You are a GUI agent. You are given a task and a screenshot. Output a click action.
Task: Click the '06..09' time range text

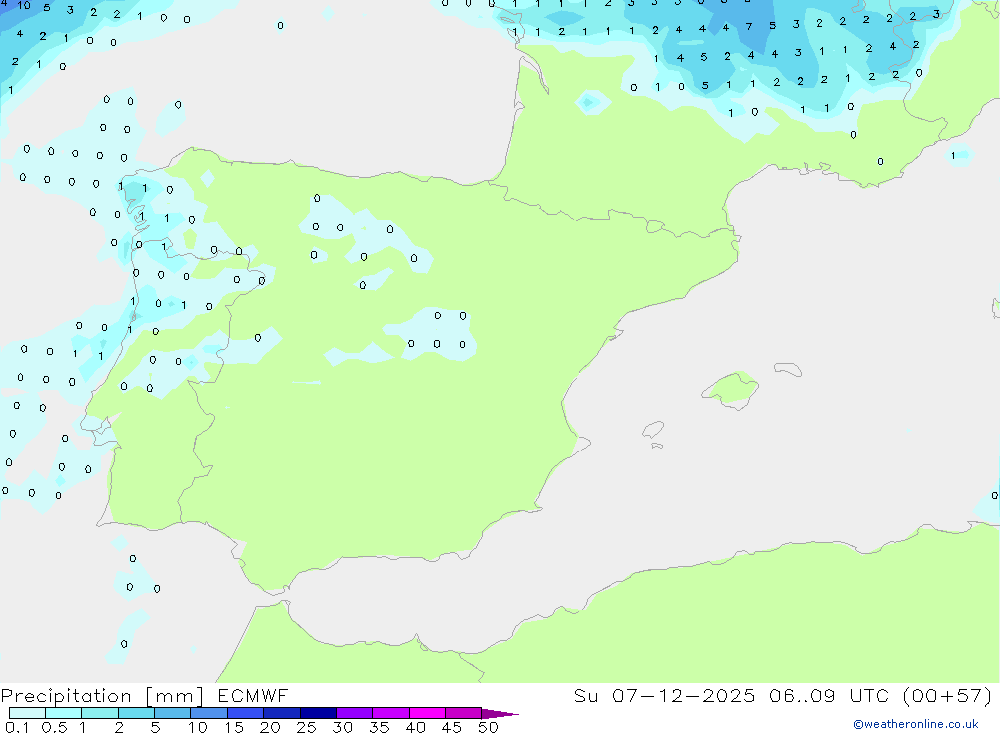802,695
